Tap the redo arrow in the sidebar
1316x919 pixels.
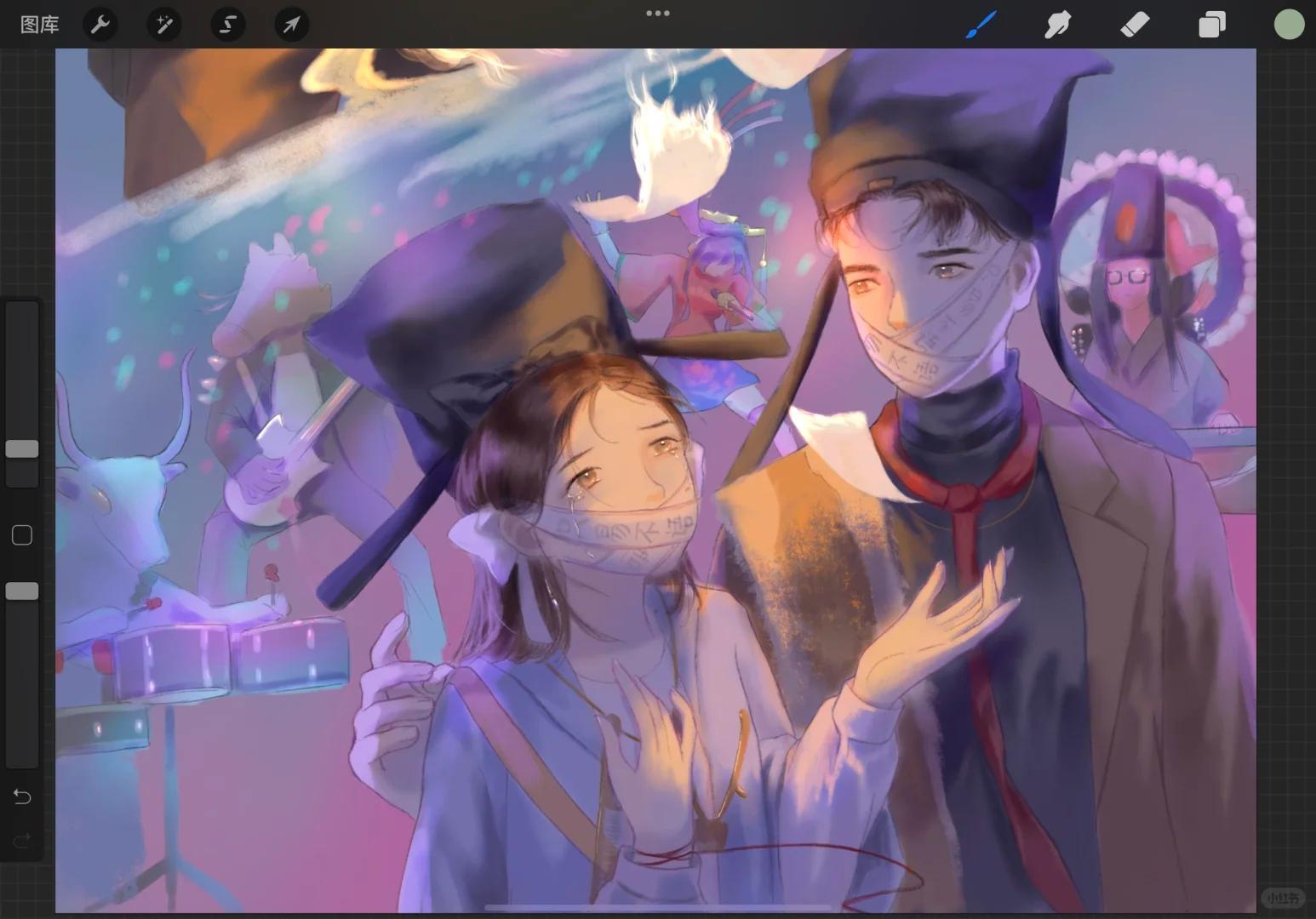22,841
